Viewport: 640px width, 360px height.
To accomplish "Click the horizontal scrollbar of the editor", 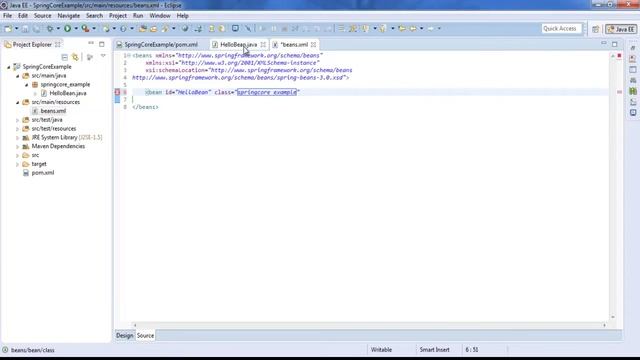I will point(369,325).
